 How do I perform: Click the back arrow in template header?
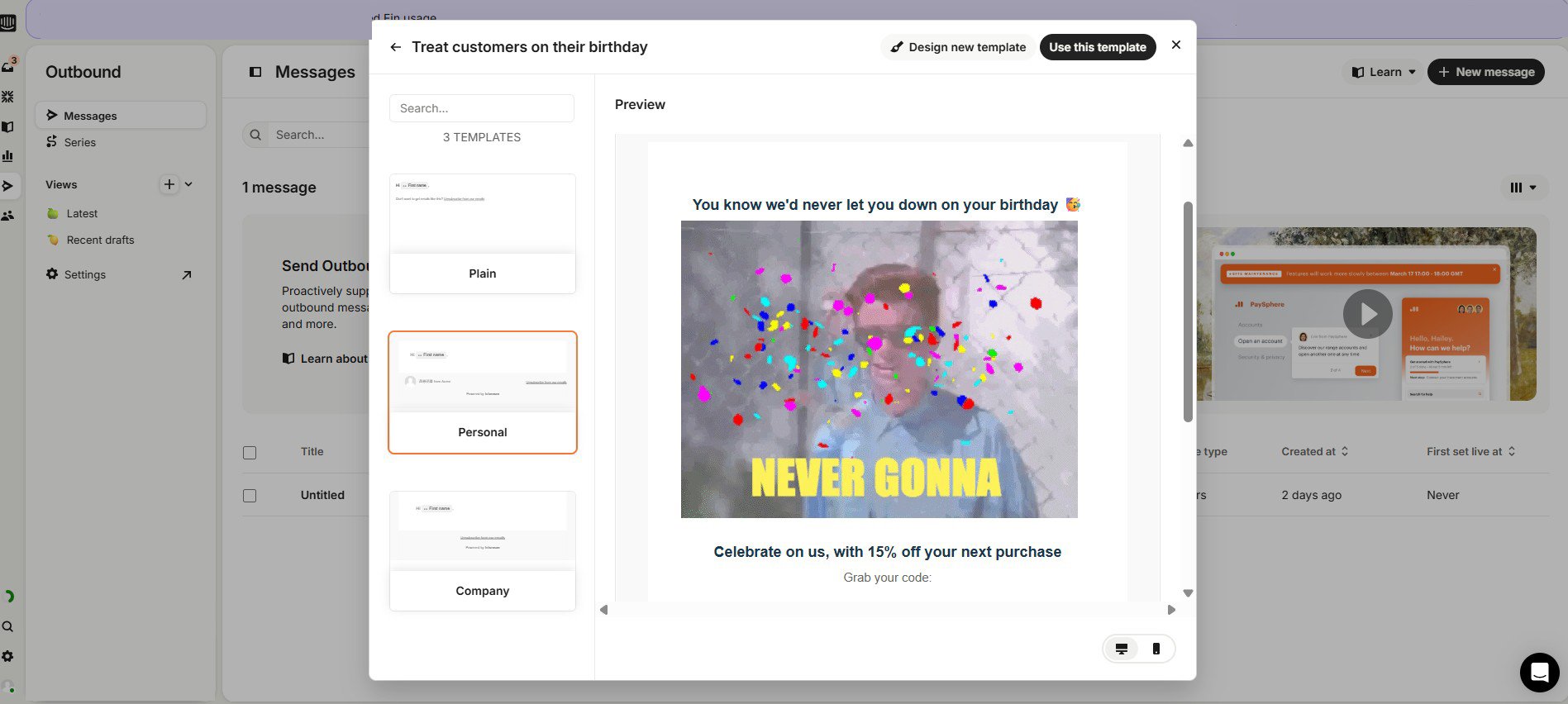396,47
